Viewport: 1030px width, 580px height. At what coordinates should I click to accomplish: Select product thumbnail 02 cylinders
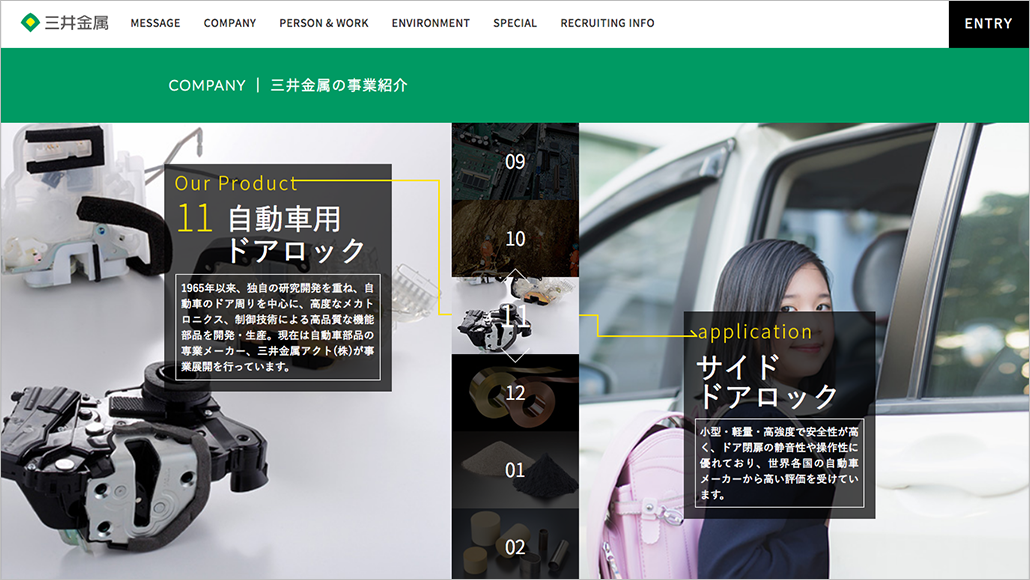(x=515, y=544)
